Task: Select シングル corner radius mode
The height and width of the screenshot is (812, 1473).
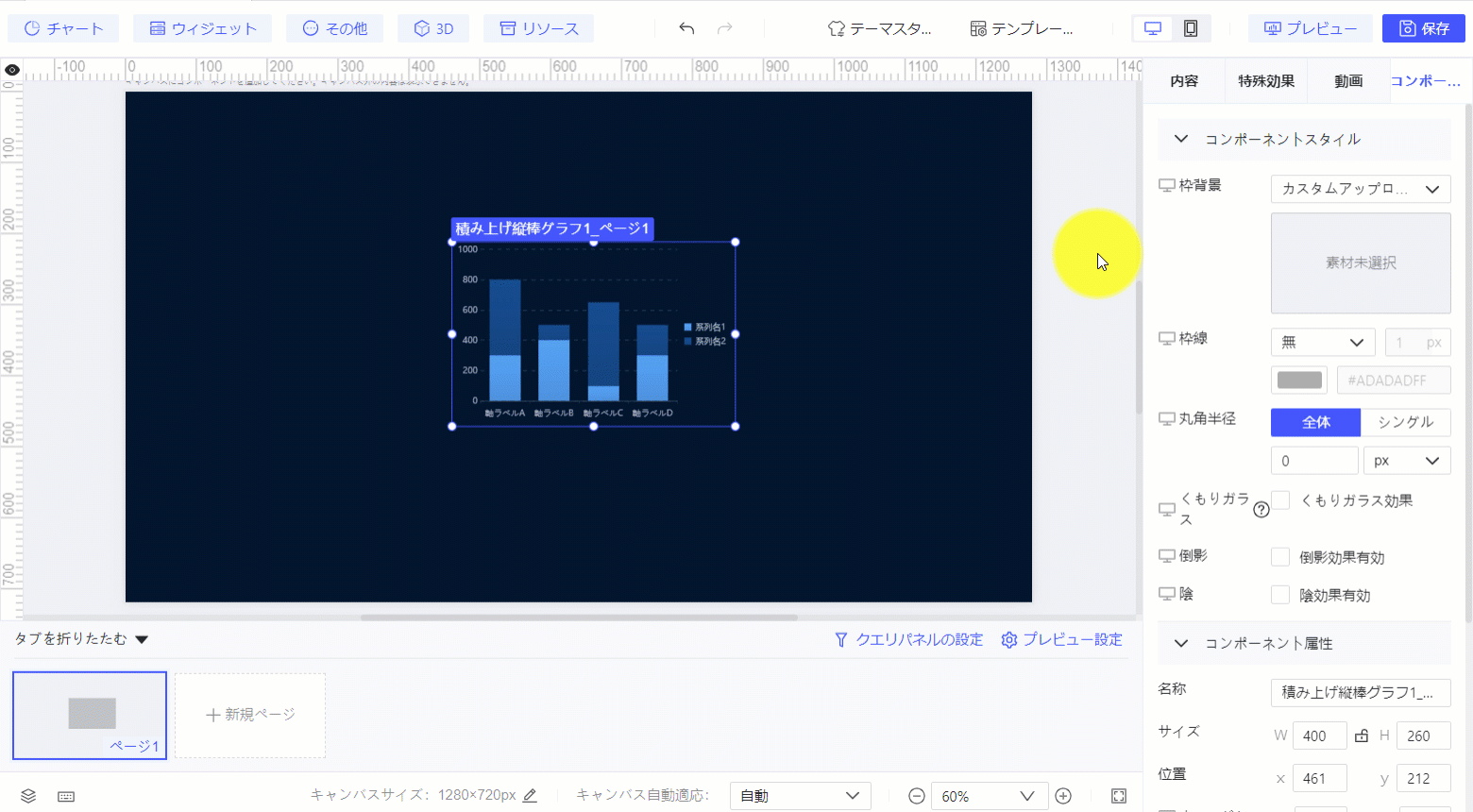Action: coord(1405,422)
